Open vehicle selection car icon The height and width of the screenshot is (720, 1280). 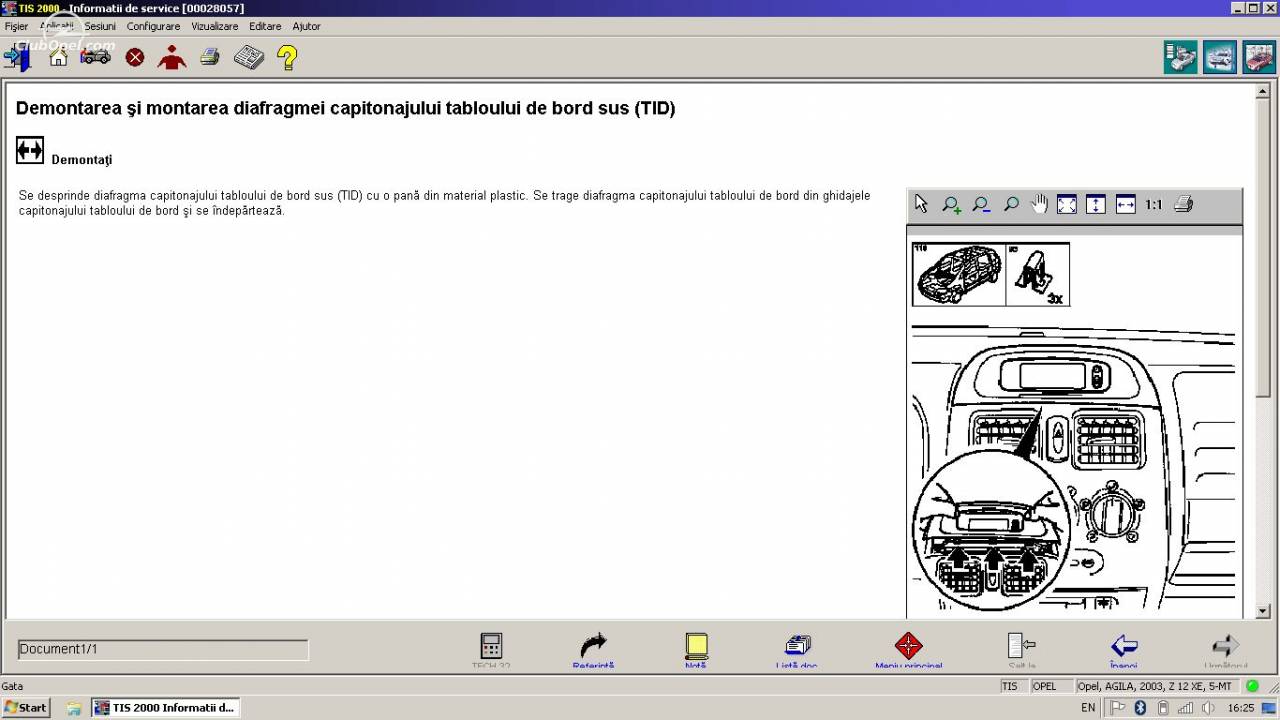point(96,57)
